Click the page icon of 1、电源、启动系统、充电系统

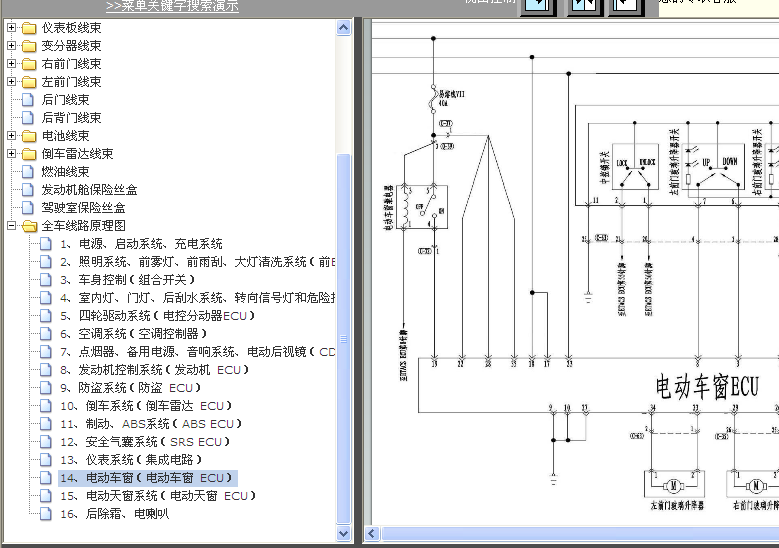(x=46, y=244)
